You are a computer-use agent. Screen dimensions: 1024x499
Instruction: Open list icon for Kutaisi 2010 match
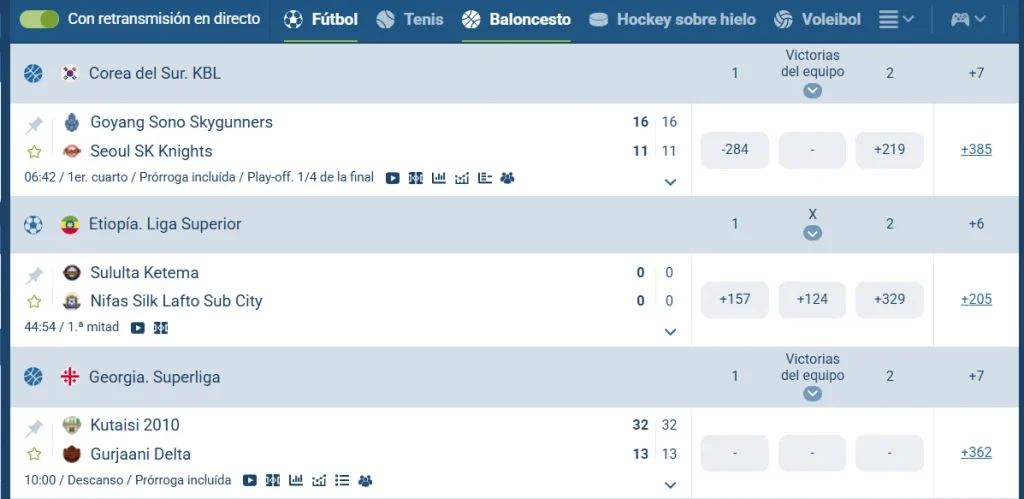point(342,481)
